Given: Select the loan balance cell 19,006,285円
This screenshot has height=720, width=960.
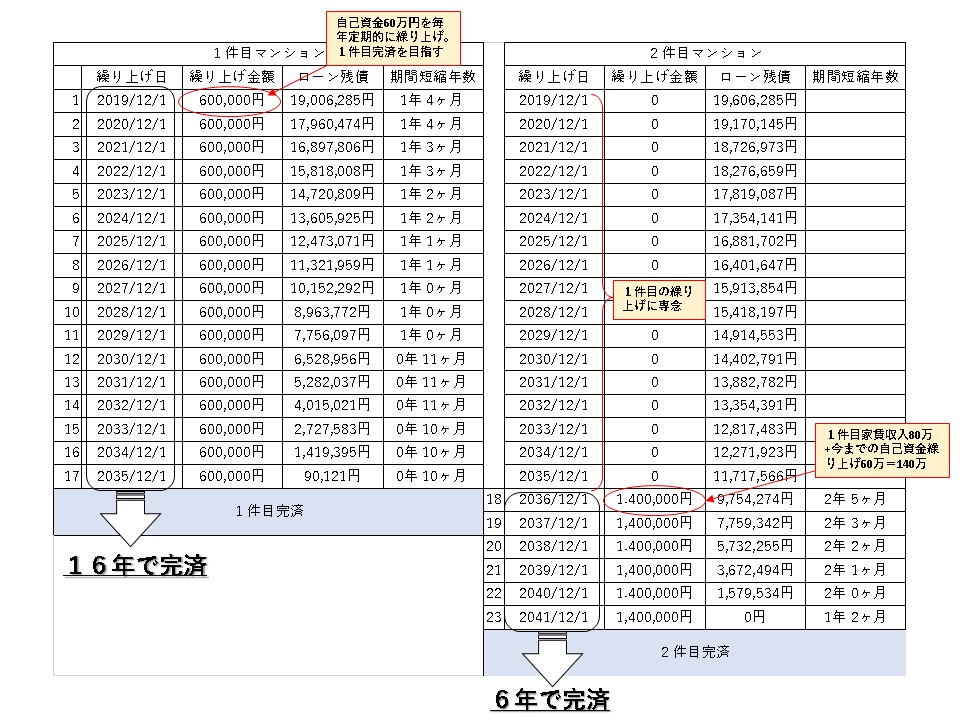Looking at the screenshot, I should (x=331, y=100).
